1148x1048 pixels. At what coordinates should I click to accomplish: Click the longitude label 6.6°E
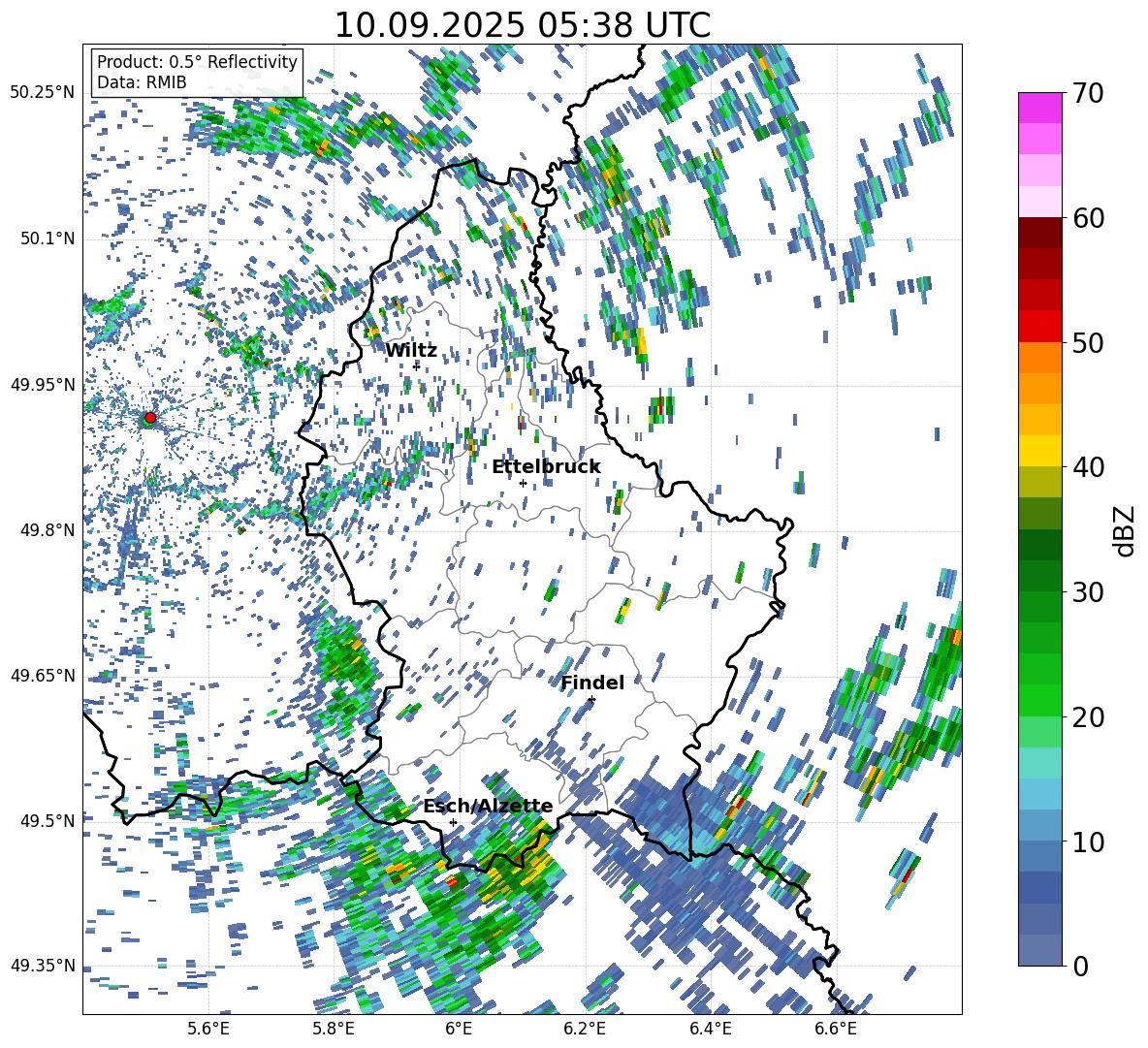click(836, 1029)
